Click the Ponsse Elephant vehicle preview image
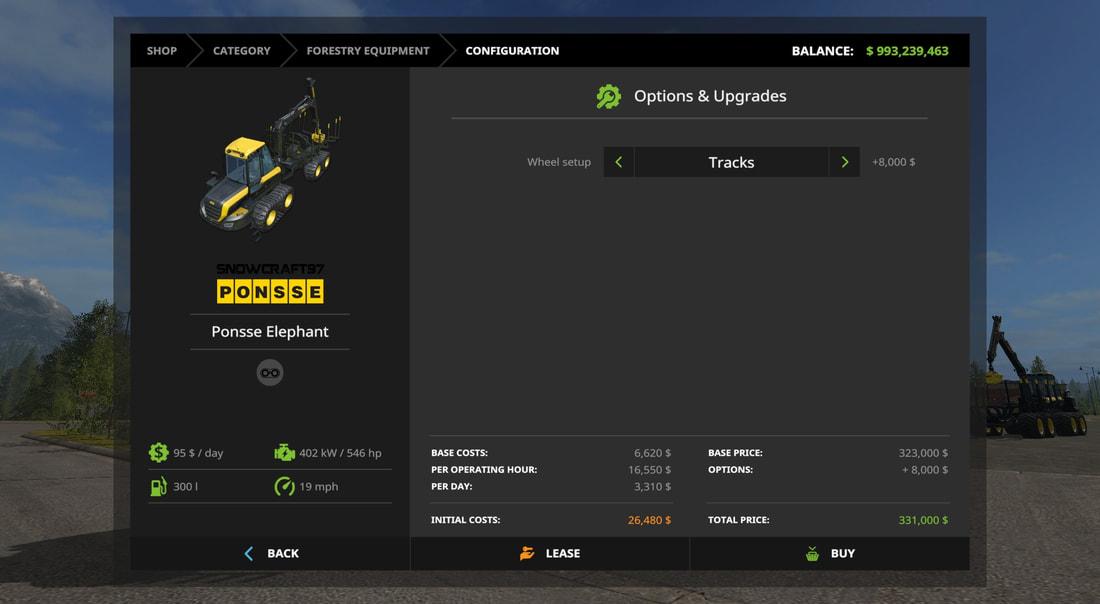Viewport: 1100px width, 604px height. [270, 162]
